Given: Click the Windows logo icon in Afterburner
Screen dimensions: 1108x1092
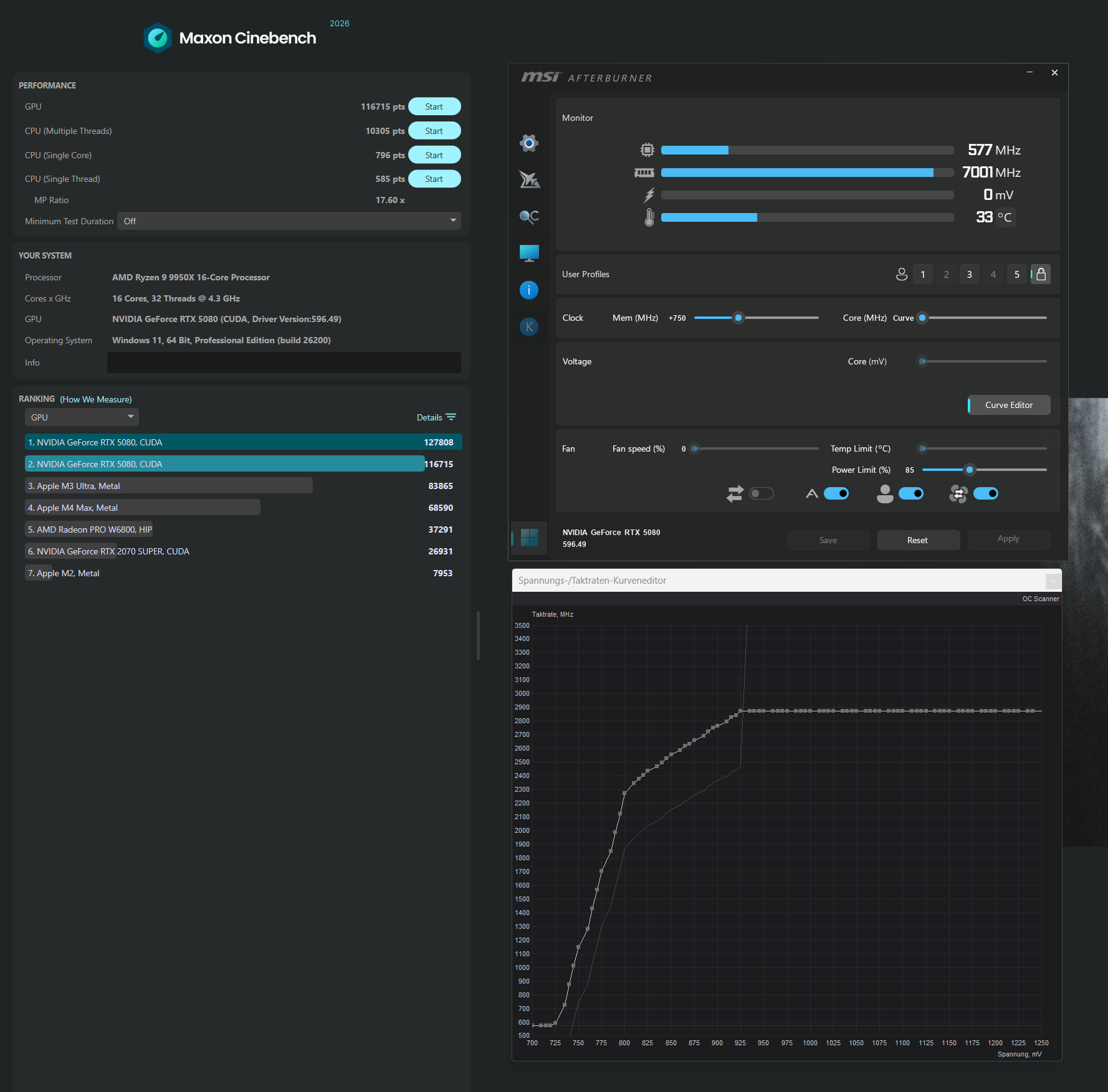Looking at the screenshot, I should pos(529,538).
